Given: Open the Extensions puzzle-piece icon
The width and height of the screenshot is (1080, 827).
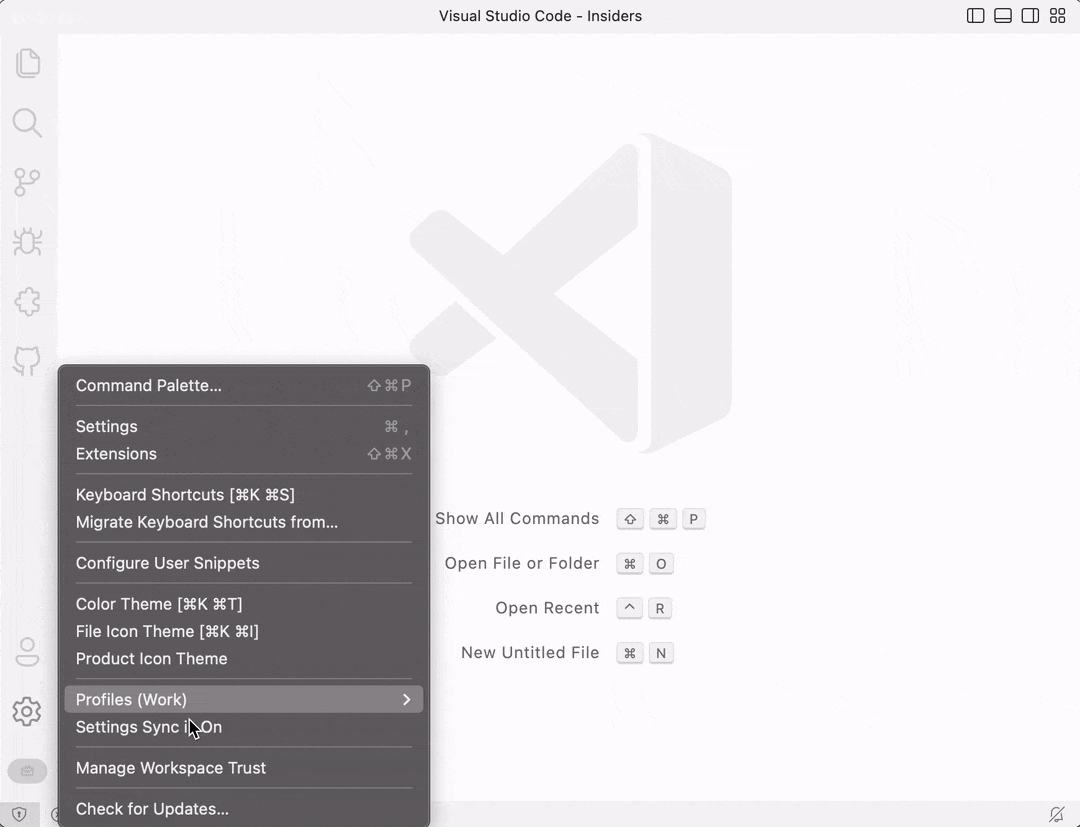Looking at the screenshot, I should [x=27, y=302].
